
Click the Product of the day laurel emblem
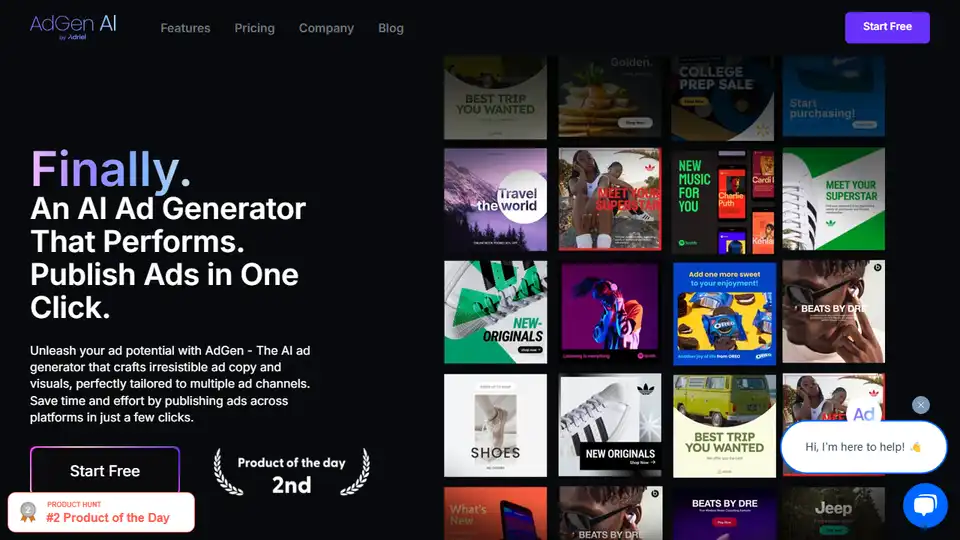[291, 473]
